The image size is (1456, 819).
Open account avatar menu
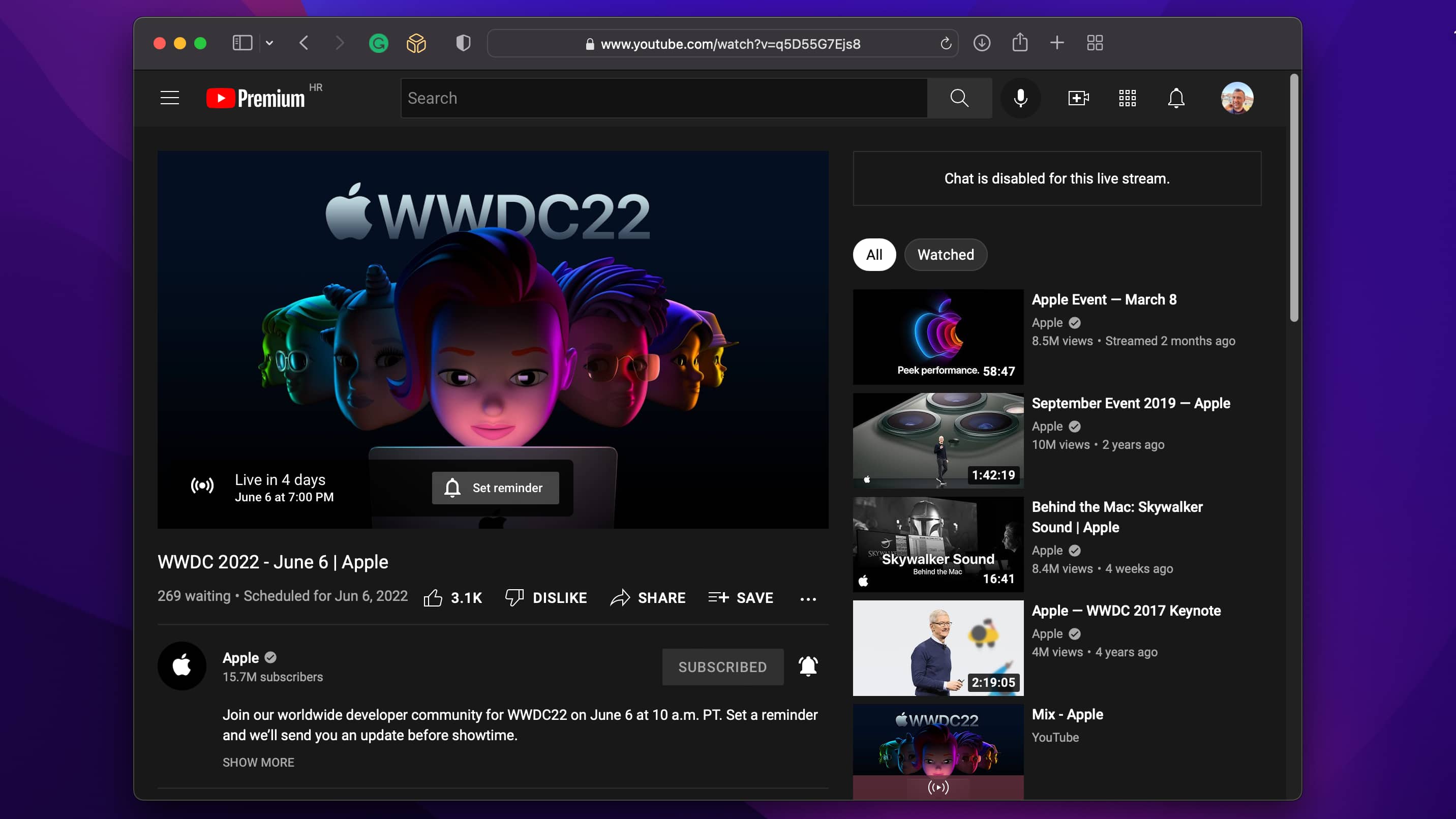[x=1237, y=98]
